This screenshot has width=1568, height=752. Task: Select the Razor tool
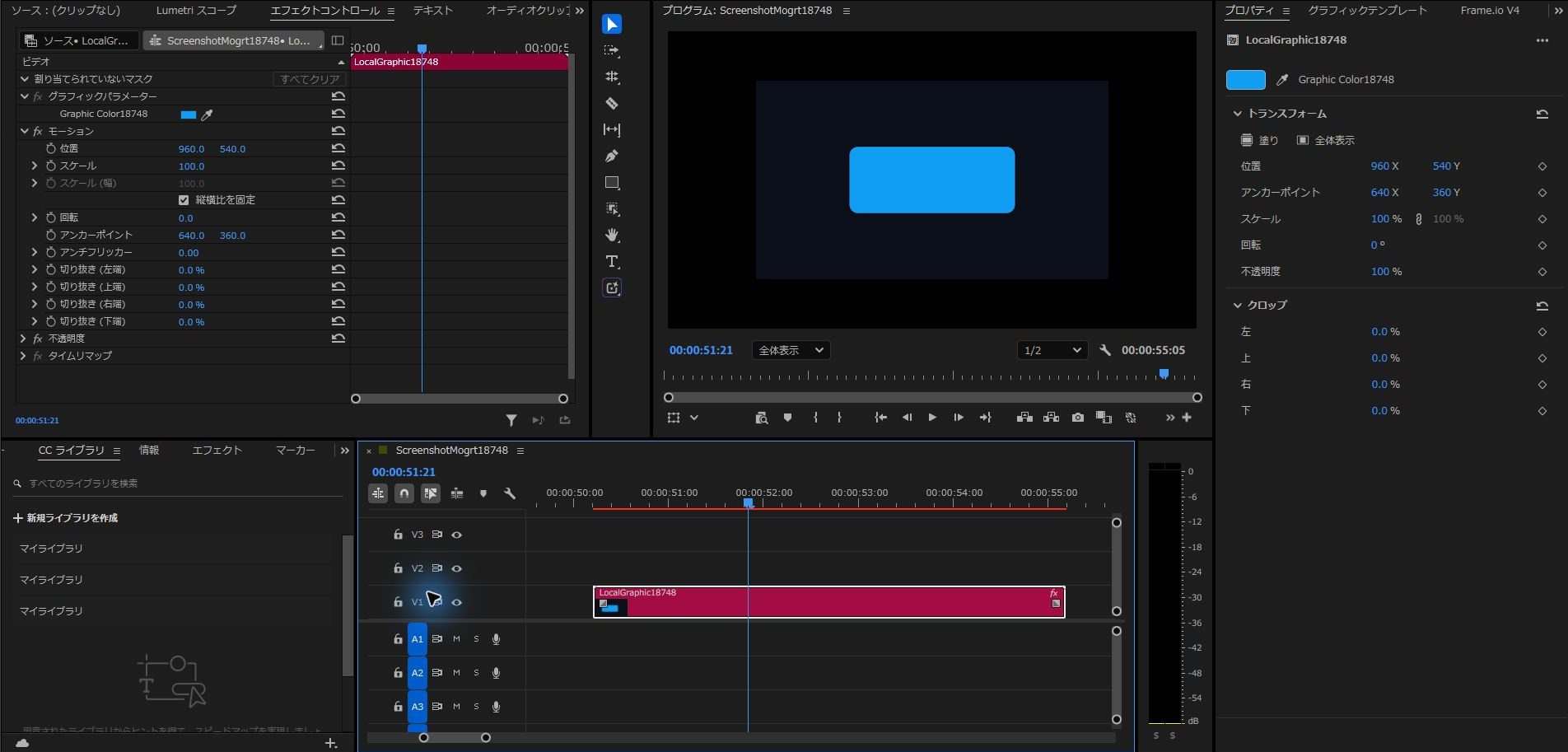[x=612, y=103]
